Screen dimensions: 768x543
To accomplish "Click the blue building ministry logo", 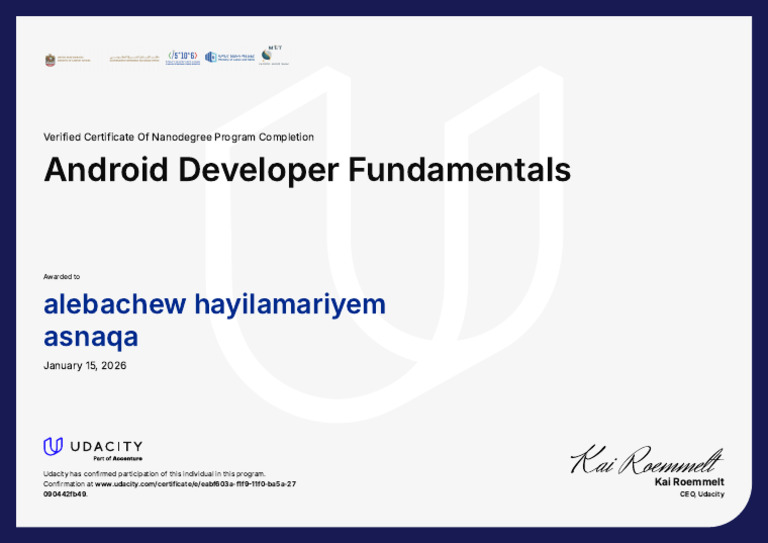I will click(x=230, y=57).
